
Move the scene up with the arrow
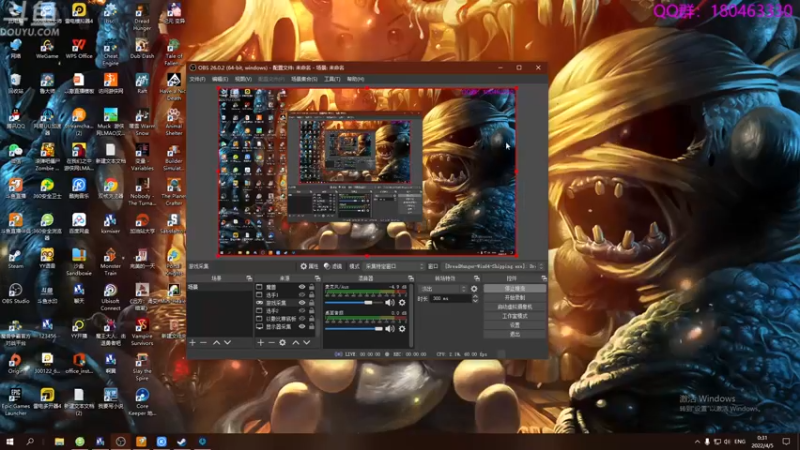tap(216, 342)
